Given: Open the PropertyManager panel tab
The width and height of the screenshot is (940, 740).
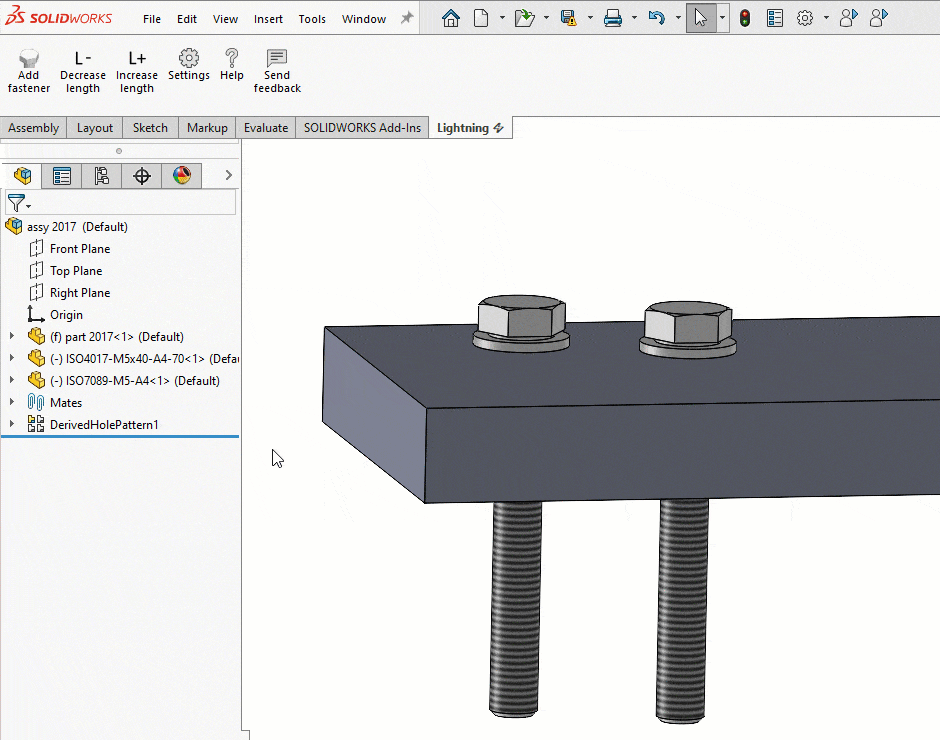Looking at the screenshot, I should click(x=62, y=176).
